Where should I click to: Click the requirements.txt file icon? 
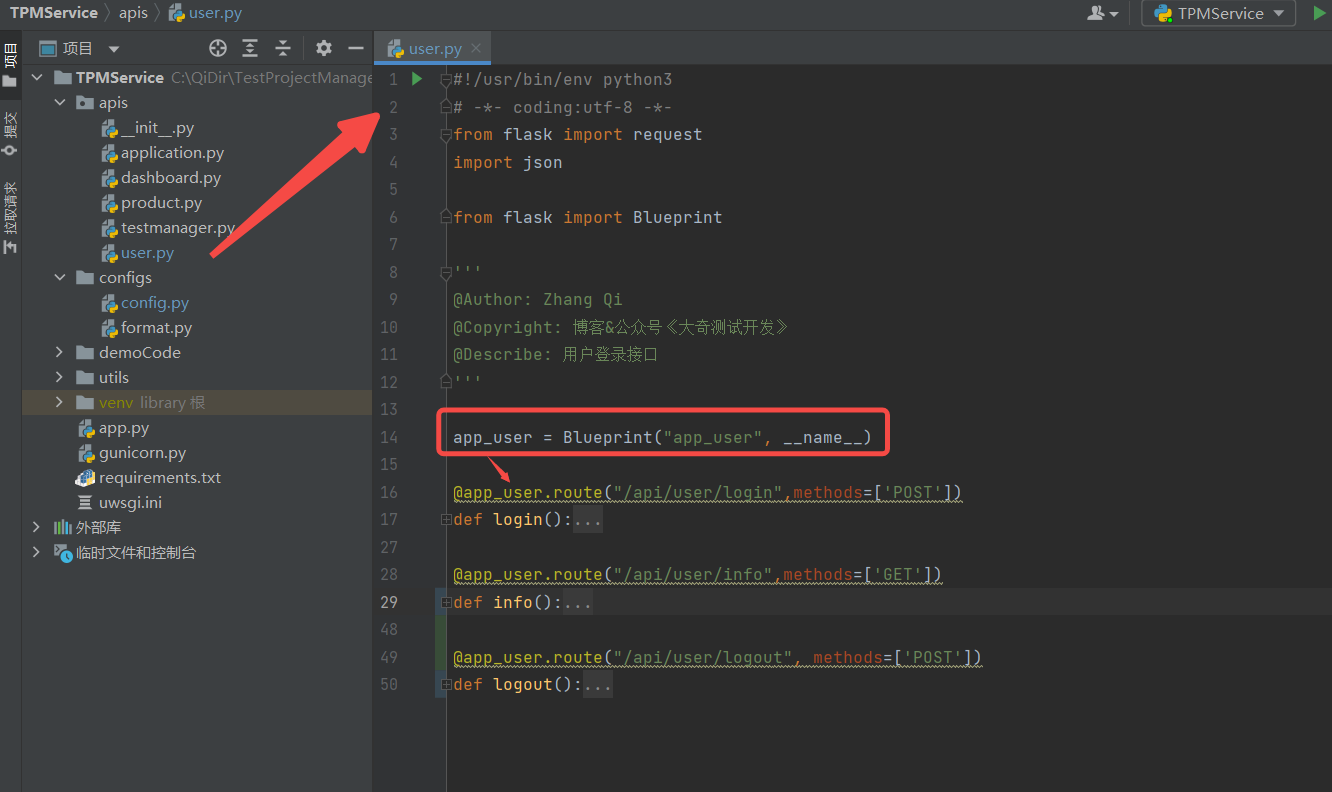tap(85, 477)
